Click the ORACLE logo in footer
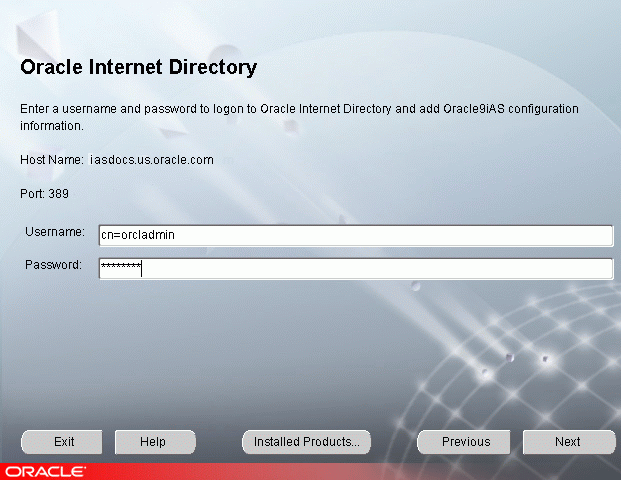The width and height of the screenshot is (621, 480). point(45,472)
